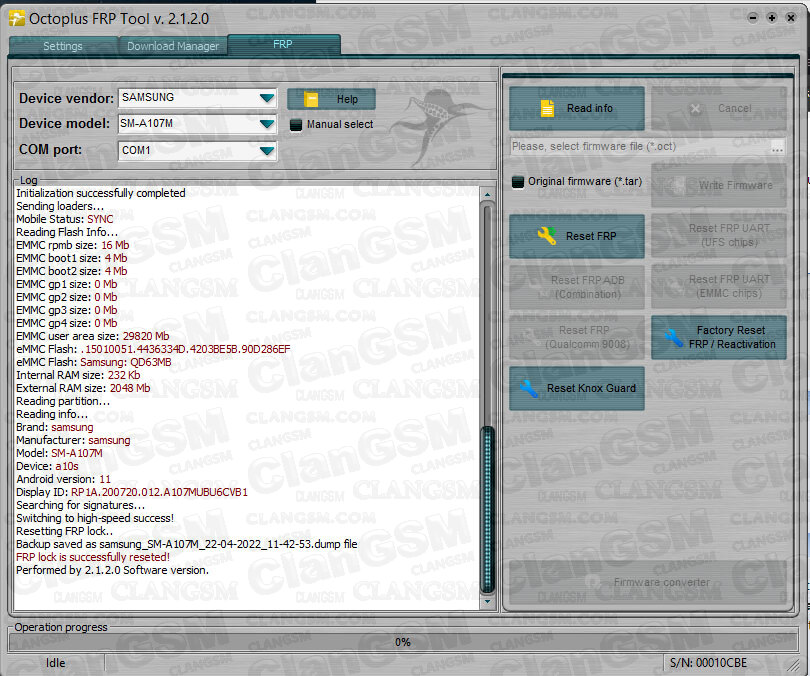
Task: Click the 'Device: a10s' log line
Action: [48, 466]
